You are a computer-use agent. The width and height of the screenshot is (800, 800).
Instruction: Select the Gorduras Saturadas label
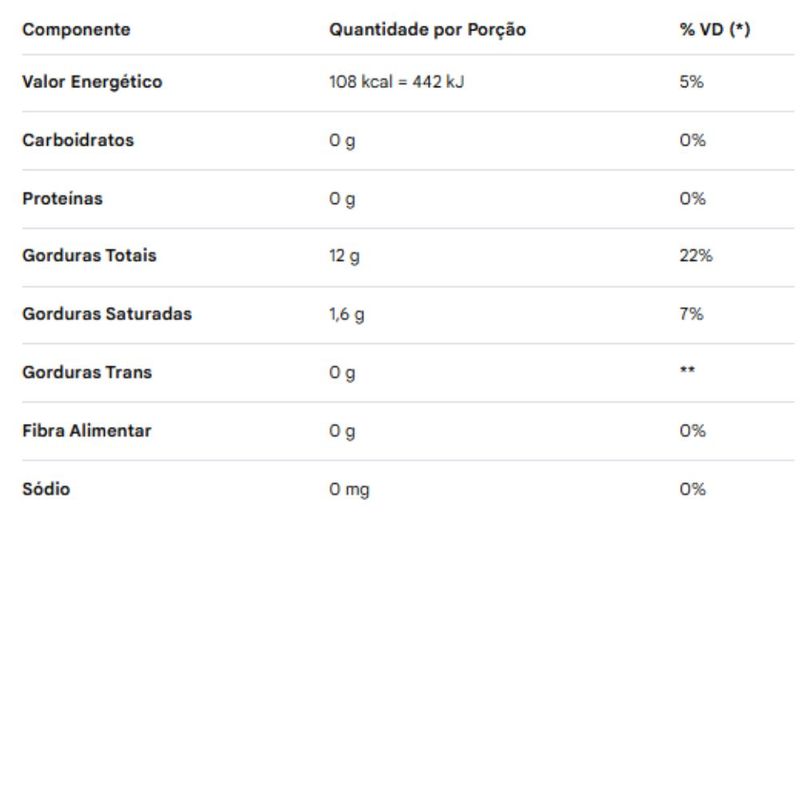point(107,314)
